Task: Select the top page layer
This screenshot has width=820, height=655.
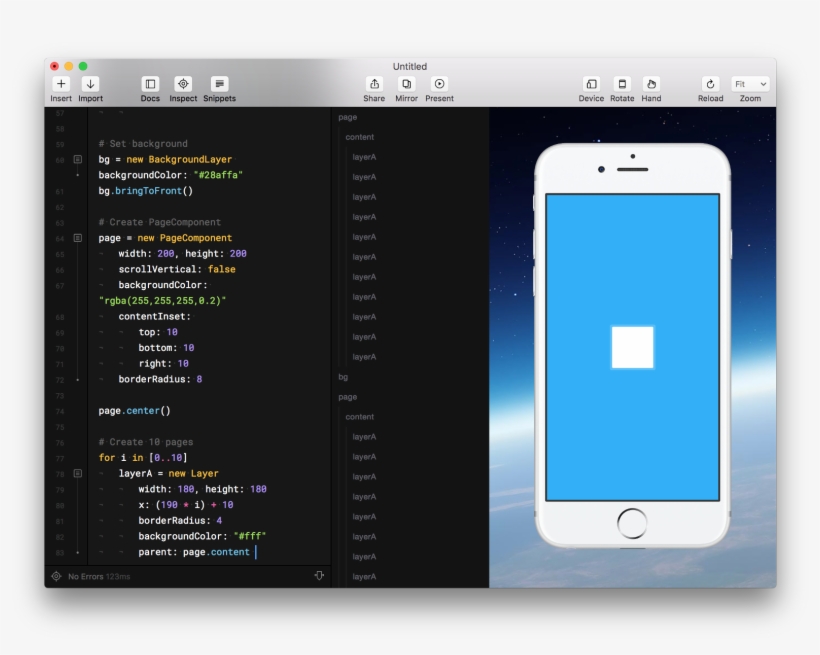Action: click(x=346, y=117)
